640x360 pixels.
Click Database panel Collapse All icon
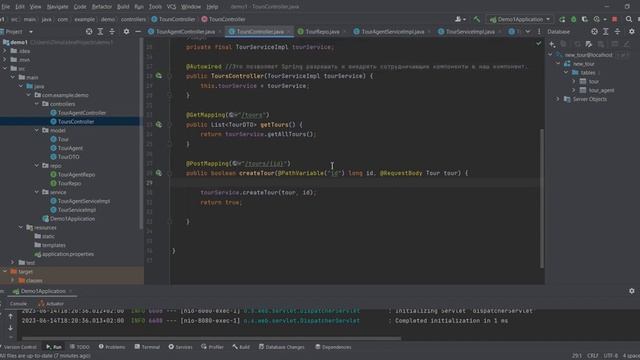[x=617, y=31]
